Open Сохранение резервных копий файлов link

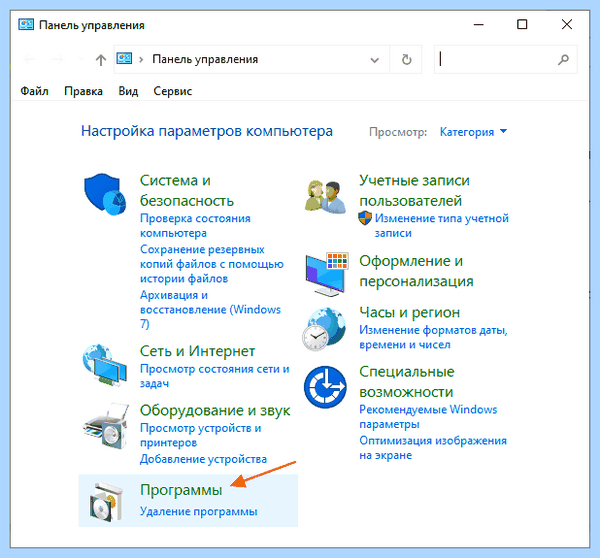click(x=212, y=264)
